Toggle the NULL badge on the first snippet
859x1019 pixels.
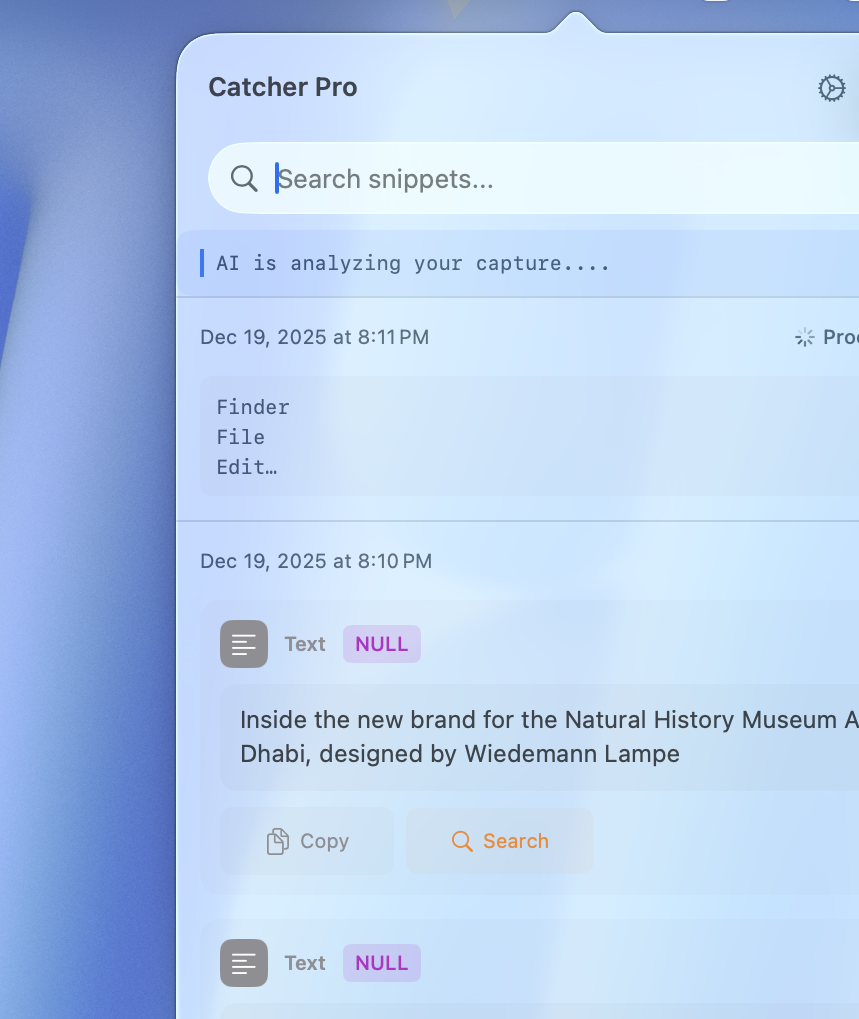(x=381, y=644)
